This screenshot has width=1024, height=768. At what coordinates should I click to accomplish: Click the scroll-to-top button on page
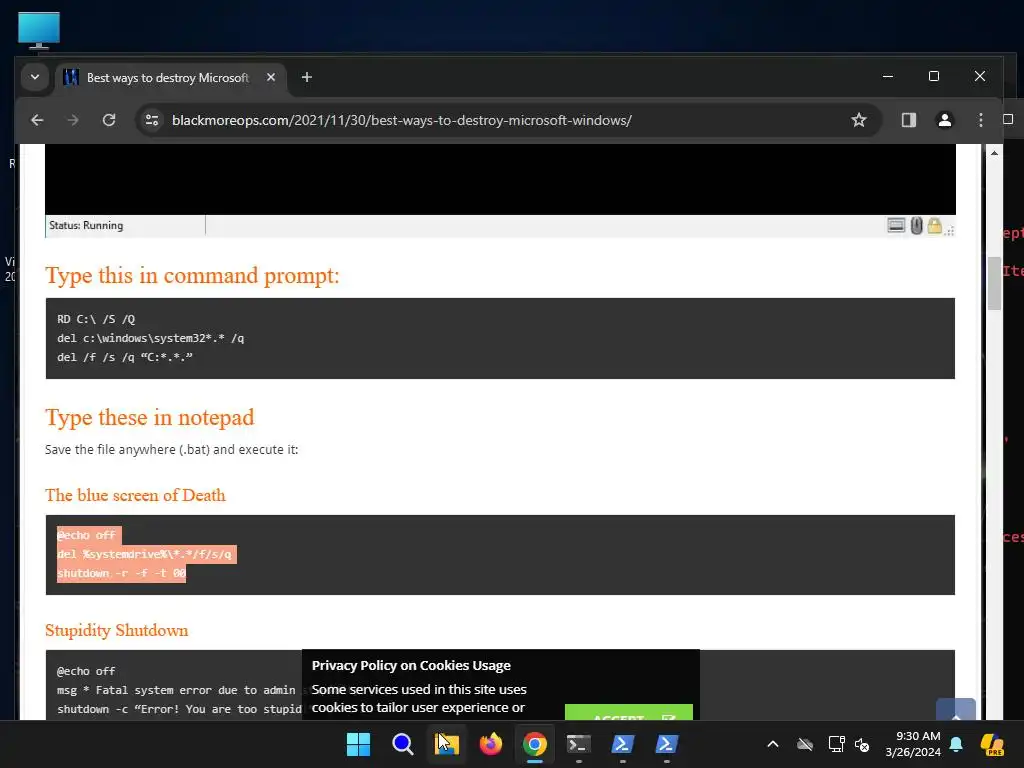(955, 709)
